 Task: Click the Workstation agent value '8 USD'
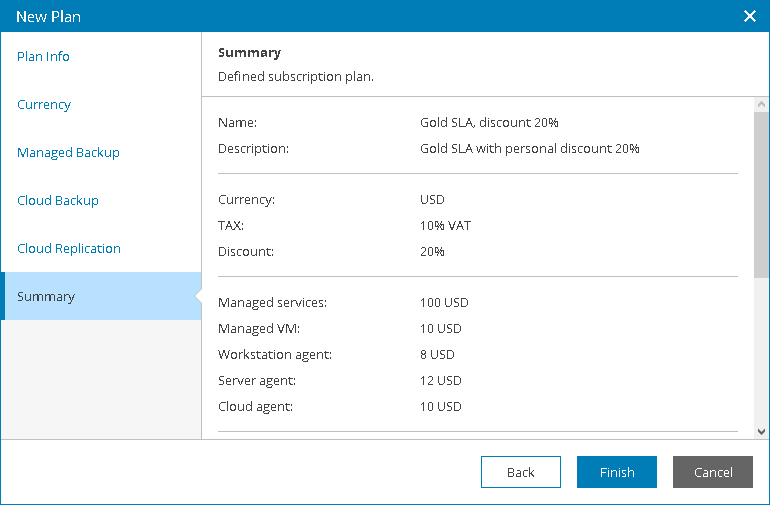coord(437,355)
